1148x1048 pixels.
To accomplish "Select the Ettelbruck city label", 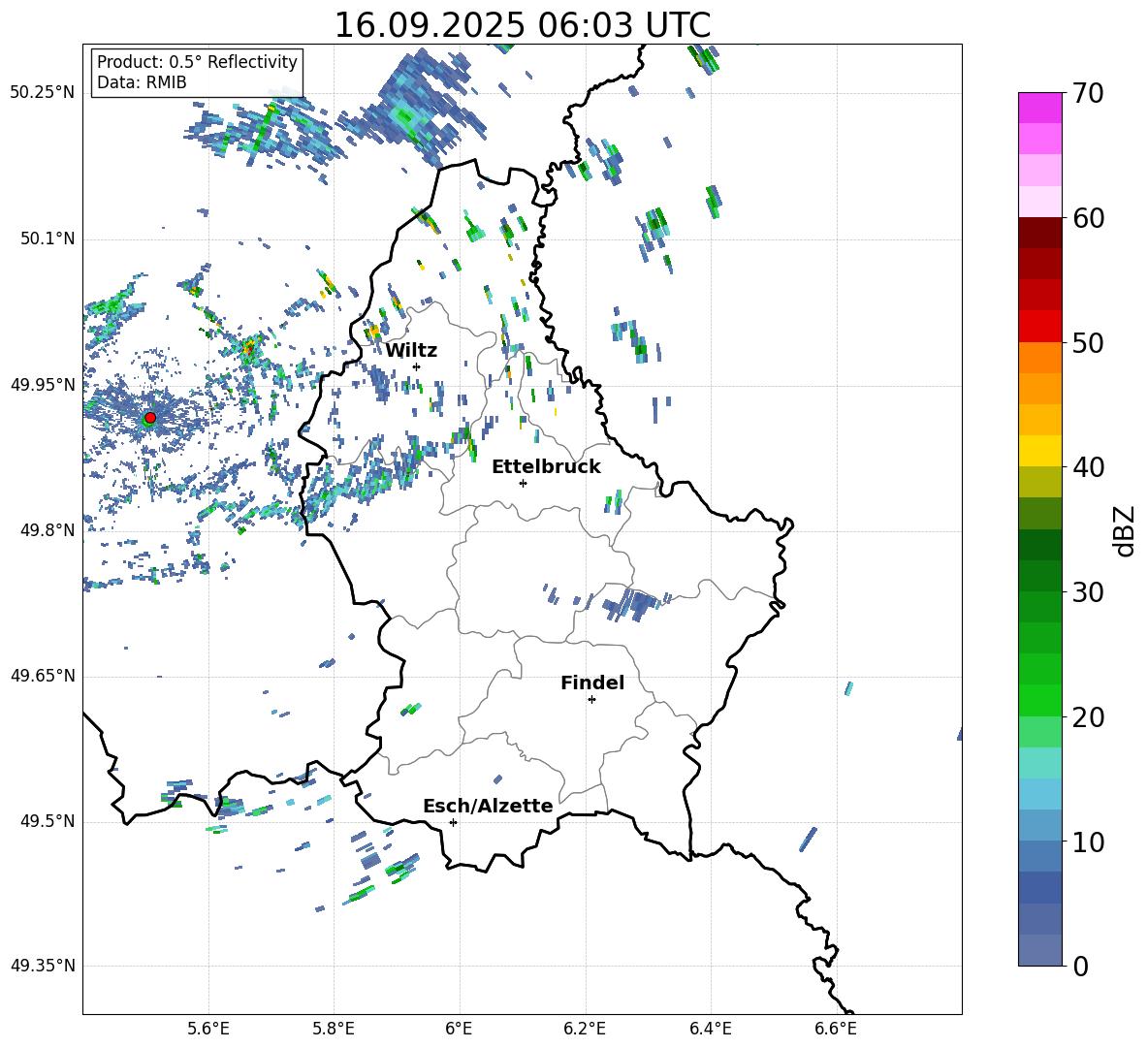I will (546, 467).
